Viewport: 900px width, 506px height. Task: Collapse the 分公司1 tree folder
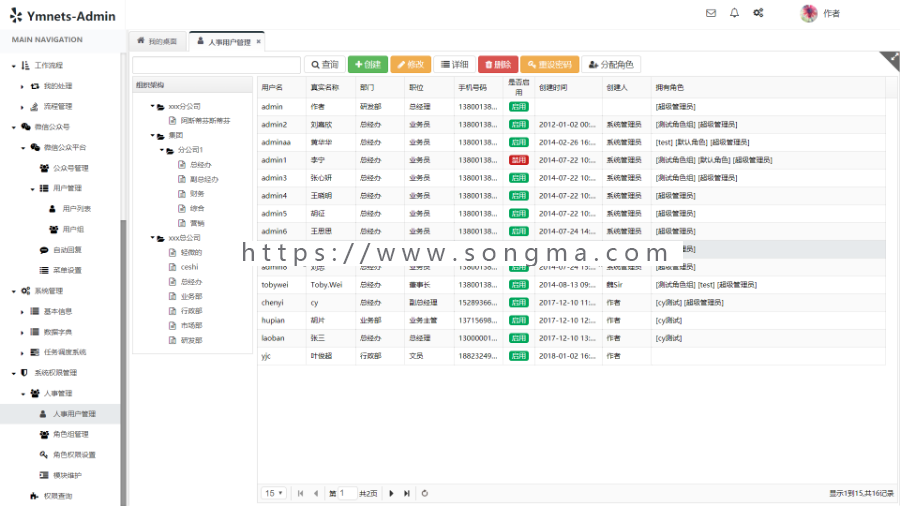tap(162, 150)
